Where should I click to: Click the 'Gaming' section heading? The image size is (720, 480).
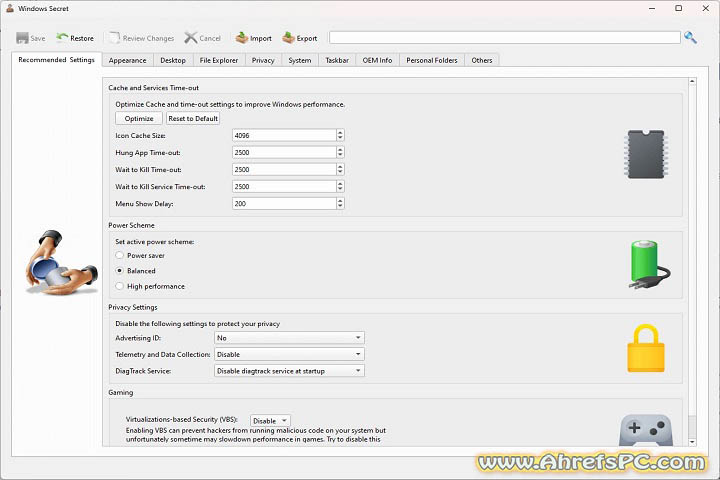tap(121, 392)
